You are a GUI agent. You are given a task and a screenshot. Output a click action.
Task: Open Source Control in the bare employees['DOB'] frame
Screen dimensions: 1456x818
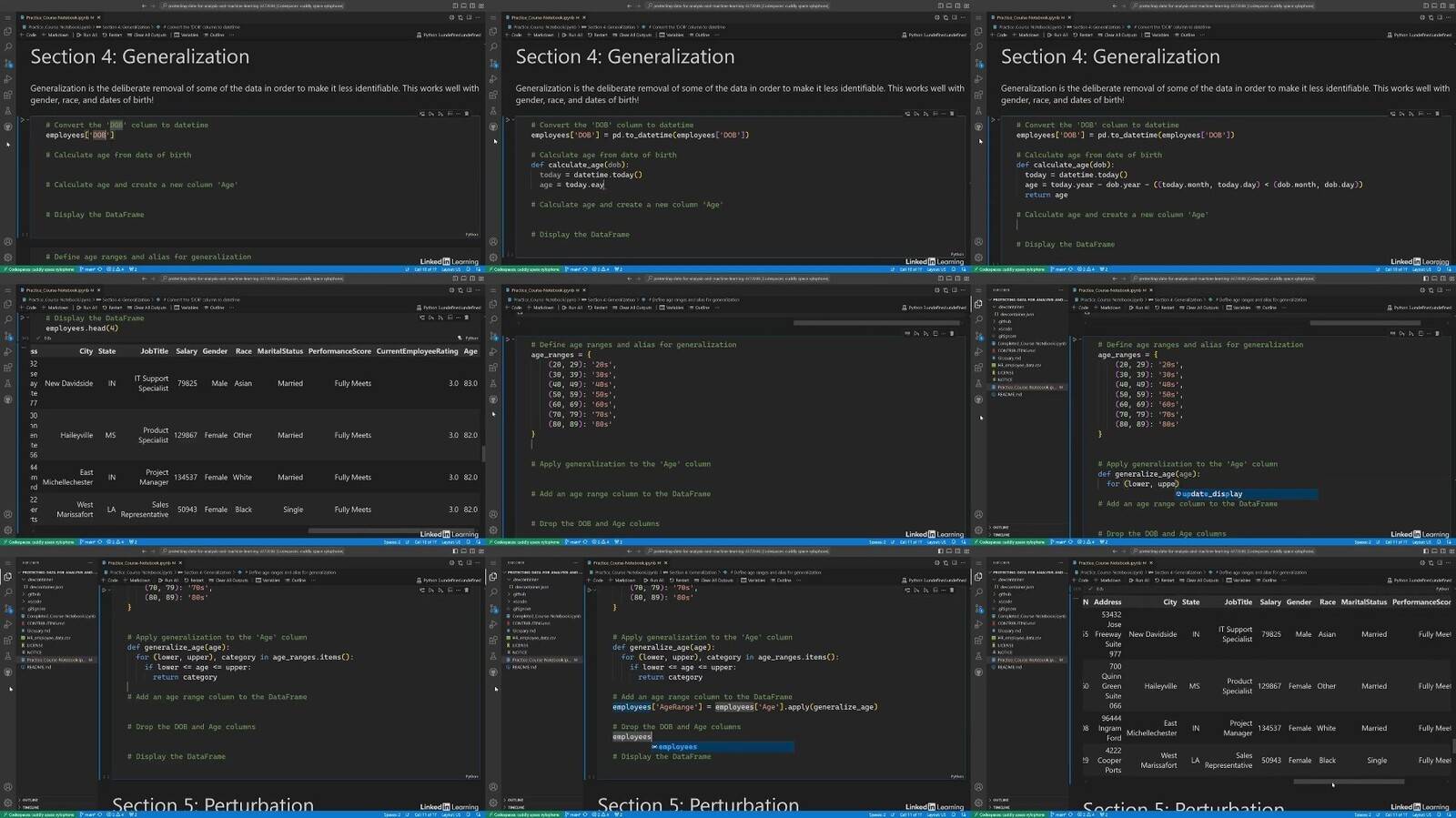tap(8, 63)
